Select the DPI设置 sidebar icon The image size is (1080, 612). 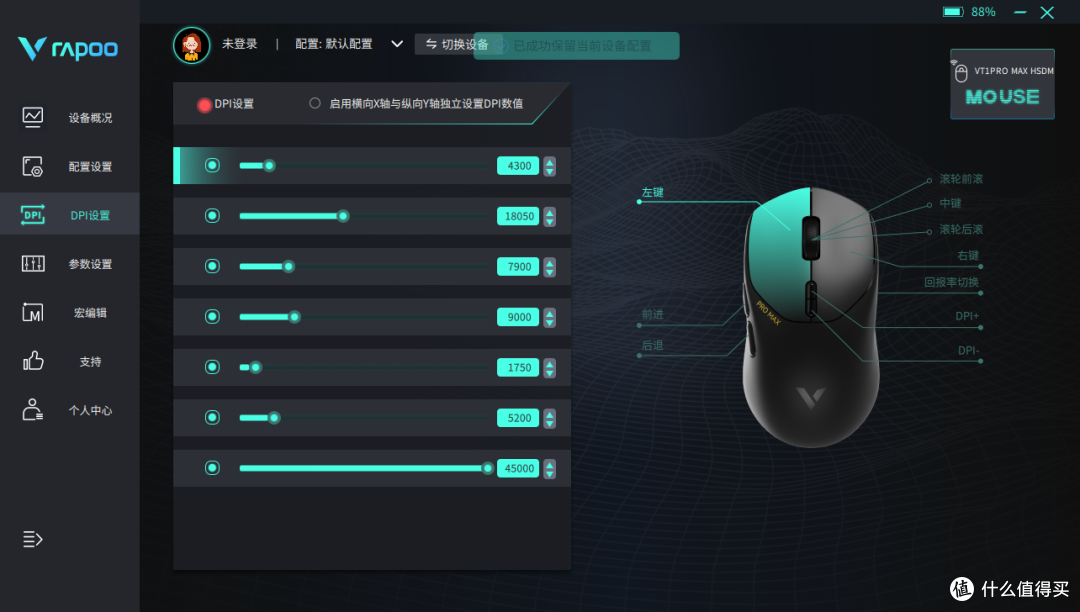pos(32,215)
